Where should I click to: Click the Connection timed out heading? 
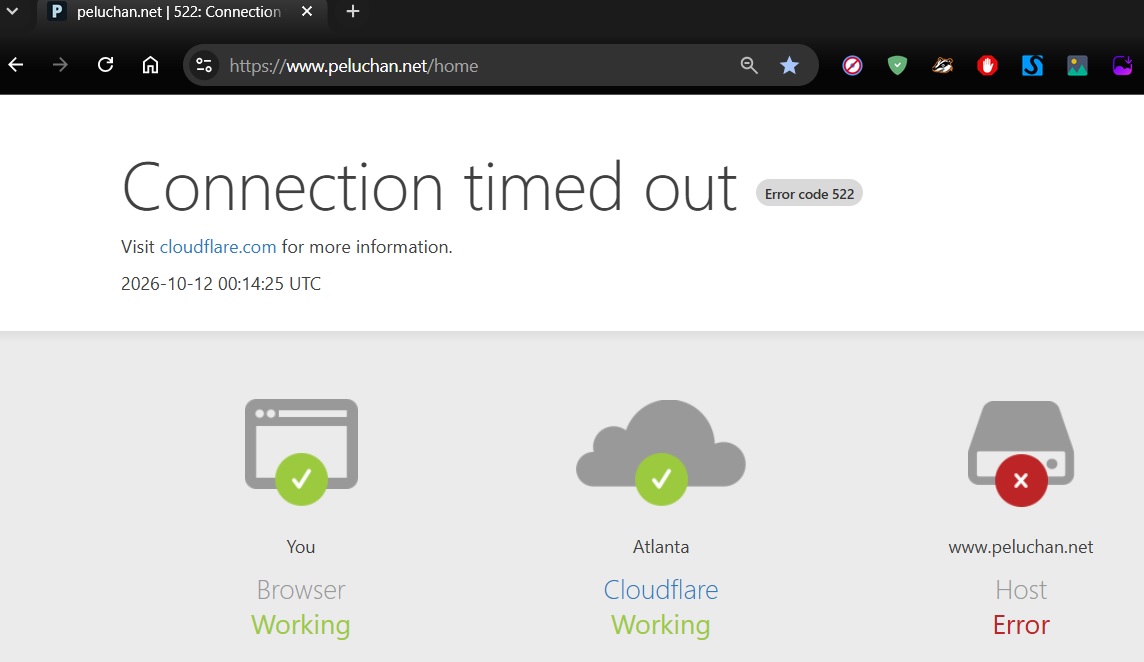pyautogui.click(x=429, y=188)
